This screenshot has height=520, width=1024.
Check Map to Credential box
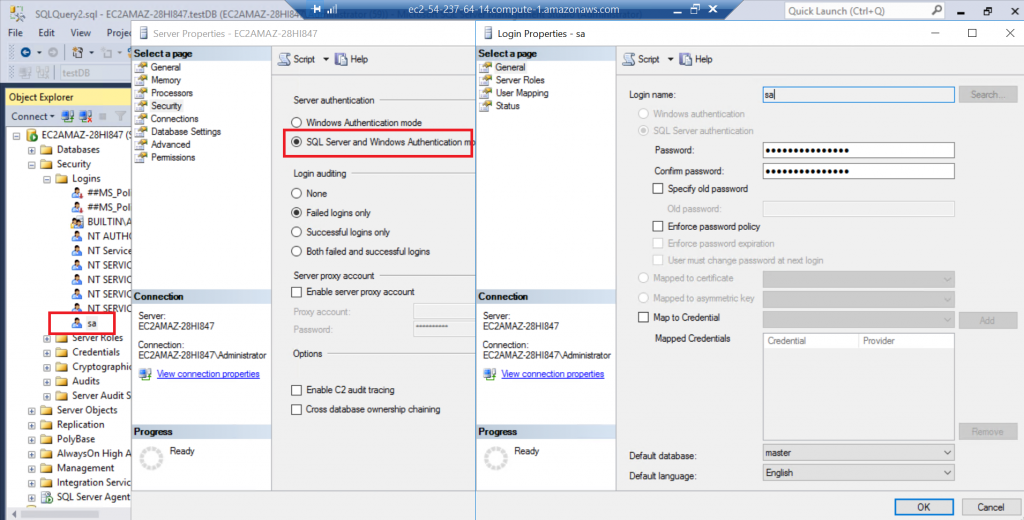click(643, 317)
